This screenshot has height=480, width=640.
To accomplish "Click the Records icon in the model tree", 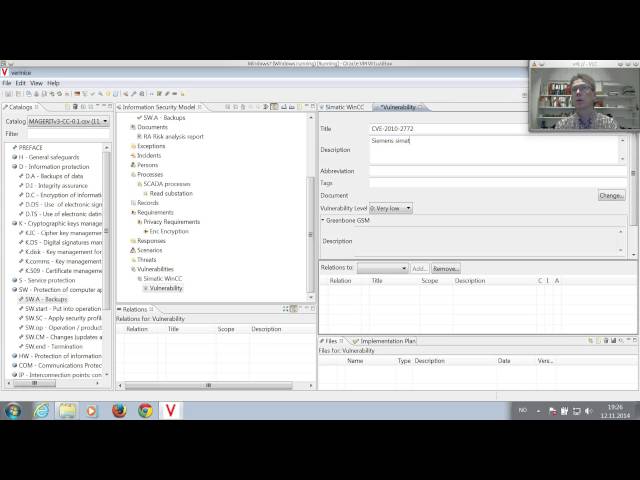I will tap(133, 203).
